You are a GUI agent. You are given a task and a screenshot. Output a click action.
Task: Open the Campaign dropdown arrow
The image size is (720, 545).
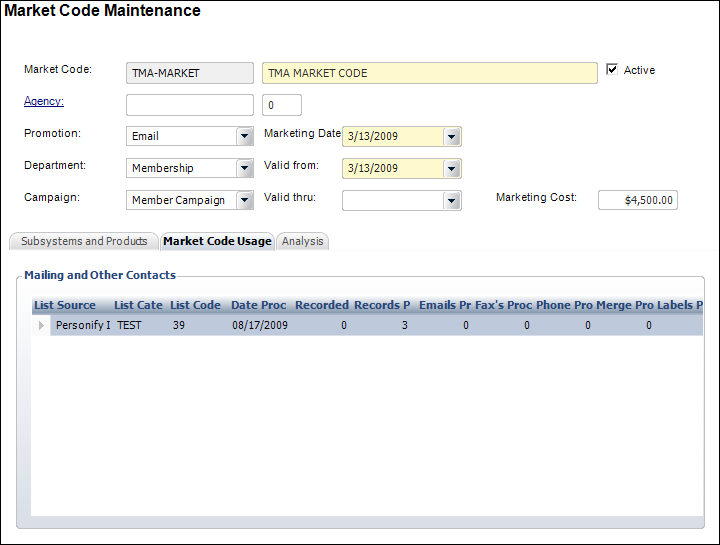[245, 201]
